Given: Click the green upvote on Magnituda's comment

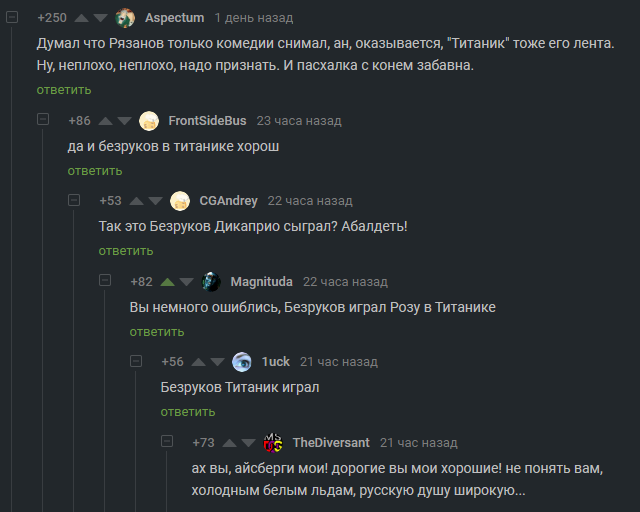Looking at the screenshot, I should [167, 282].
